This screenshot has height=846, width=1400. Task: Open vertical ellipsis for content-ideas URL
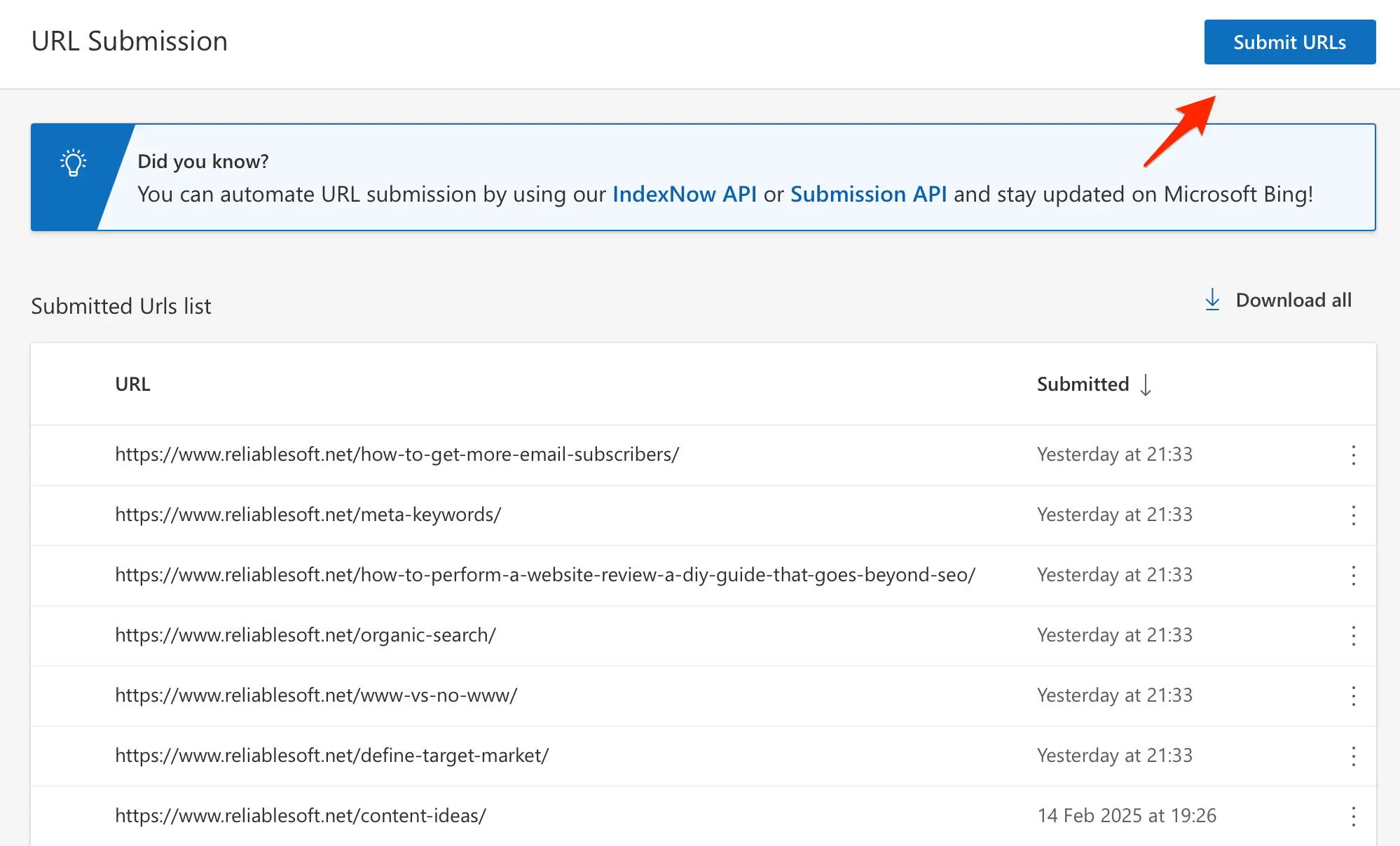[x=1353, y=817]
